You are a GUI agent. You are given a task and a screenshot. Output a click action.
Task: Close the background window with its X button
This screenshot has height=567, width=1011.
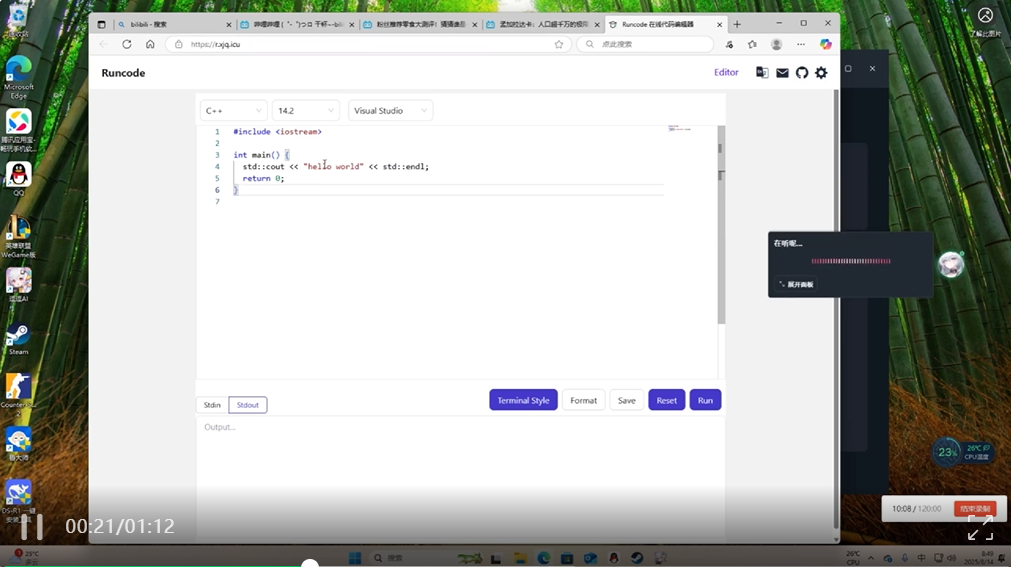point(872,68)
